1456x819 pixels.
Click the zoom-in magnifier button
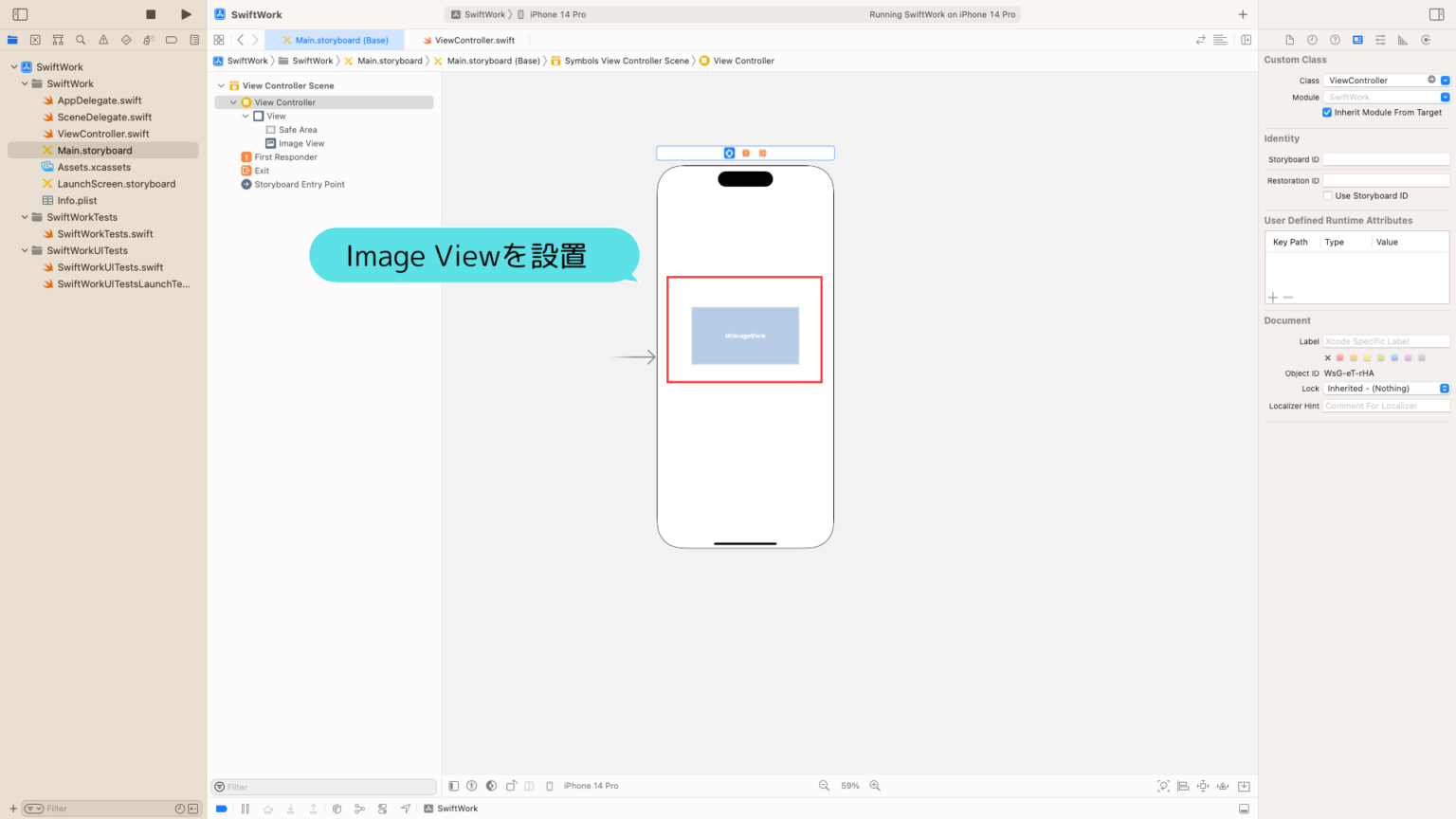point(875,785)
